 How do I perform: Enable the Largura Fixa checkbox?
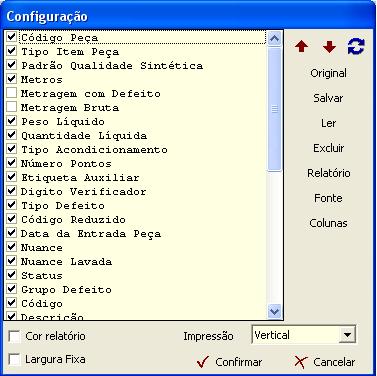15,360
